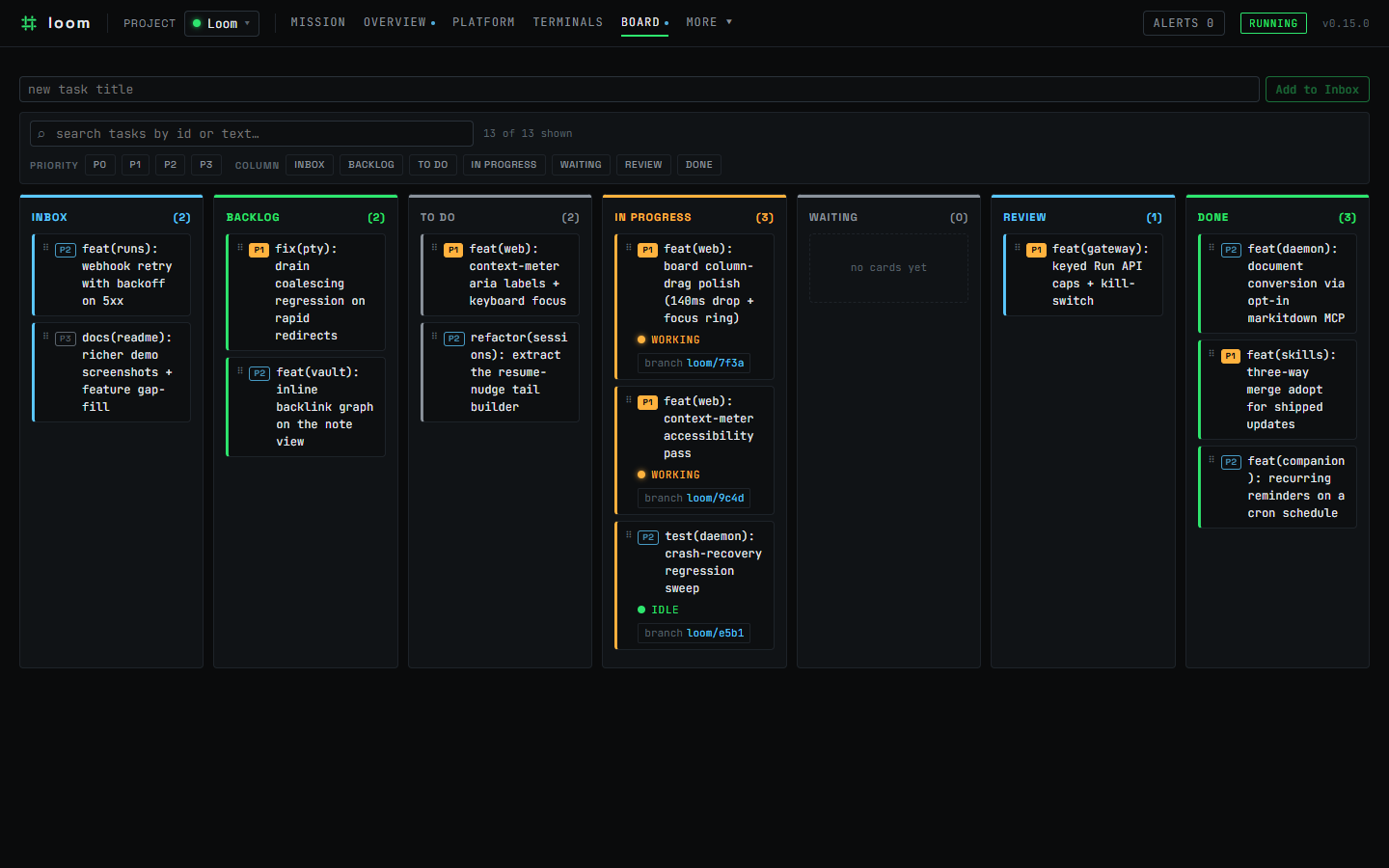This screenshot has width=1389, height=868.
Task: Toggle the TO DO column filter
Action: coord(433,165)
